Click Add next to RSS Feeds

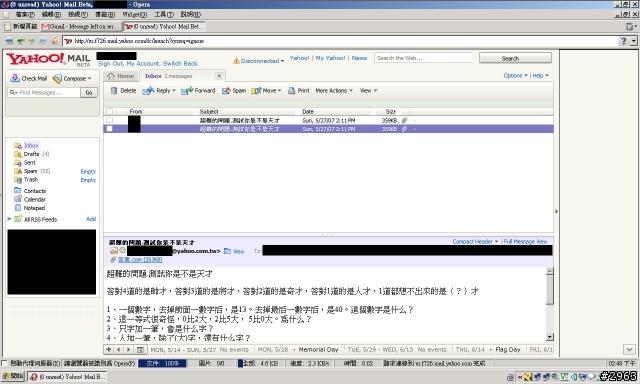(x=91, y=219)
